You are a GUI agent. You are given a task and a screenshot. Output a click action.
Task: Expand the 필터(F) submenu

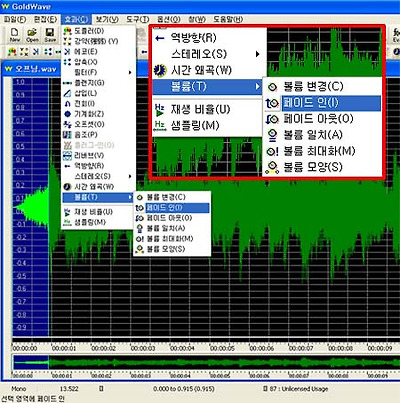tap(99, 72)
